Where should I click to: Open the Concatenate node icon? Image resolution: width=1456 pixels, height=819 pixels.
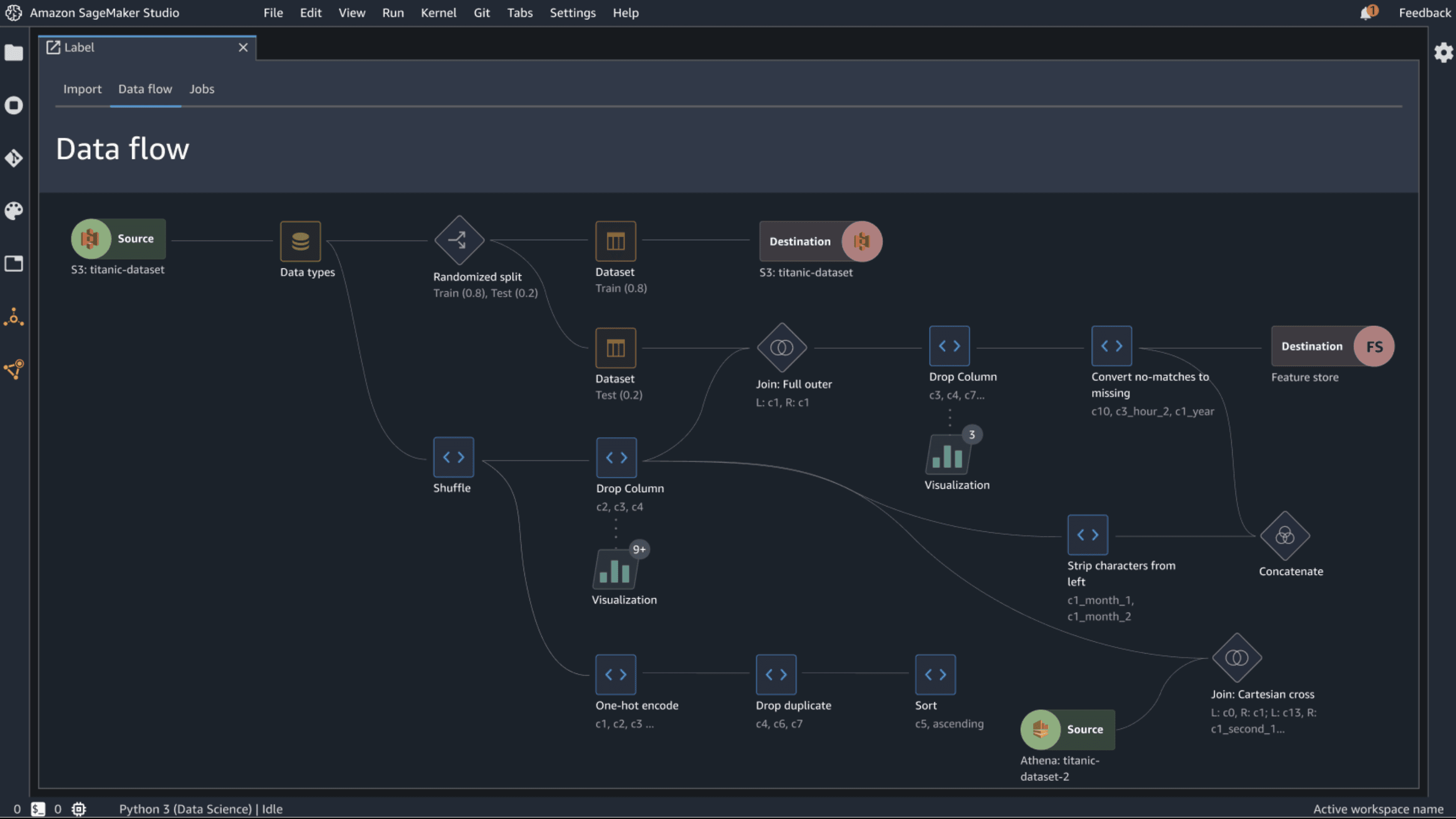1285,535
